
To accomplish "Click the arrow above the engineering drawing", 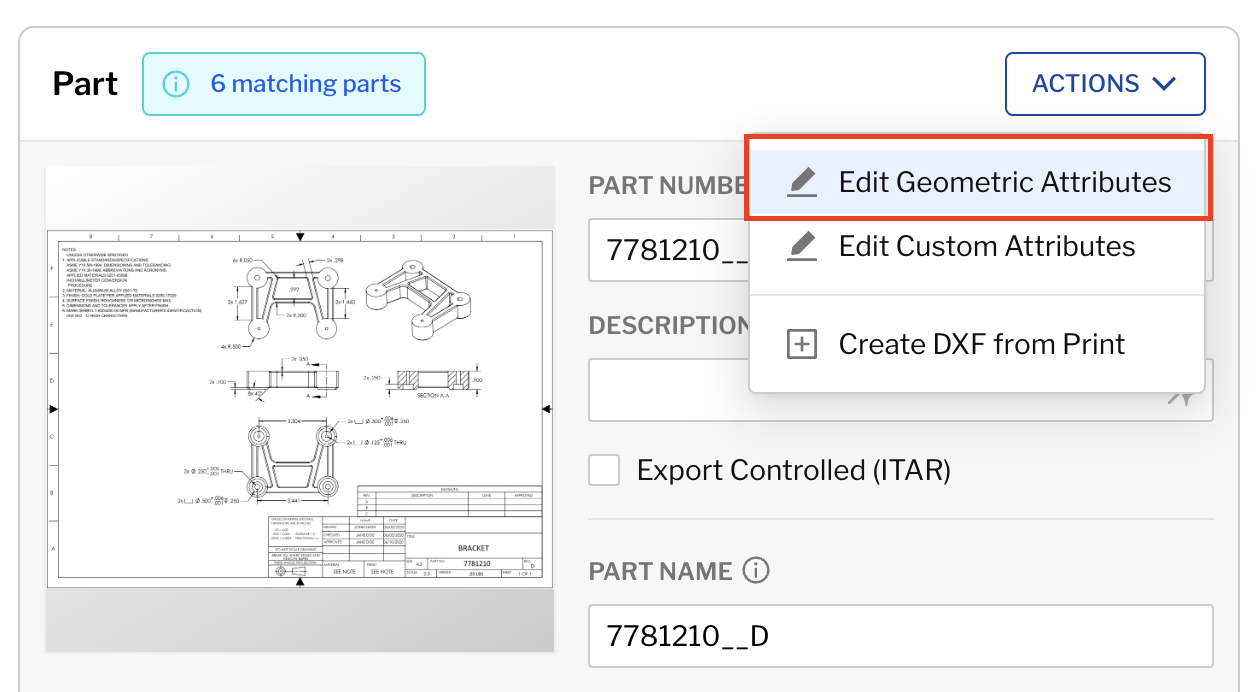I will (x=300, y=235).
